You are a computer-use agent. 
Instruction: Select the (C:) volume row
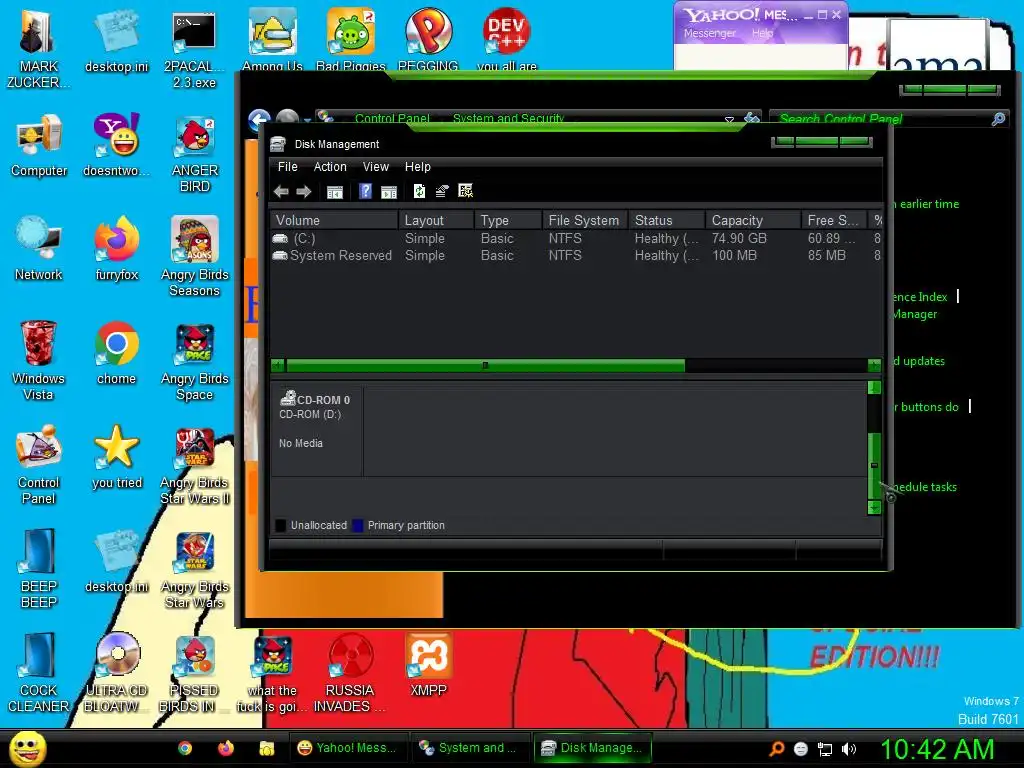(576, 238)
